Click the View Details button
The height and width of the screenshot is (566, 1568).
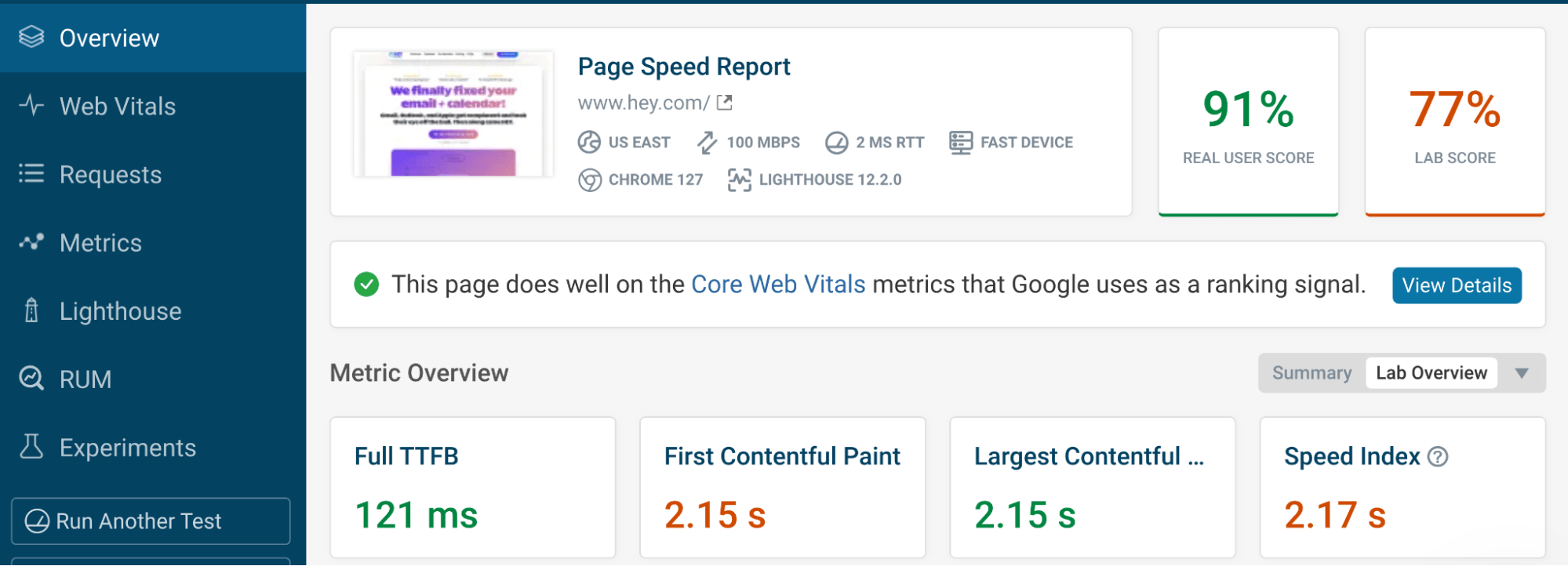[1456, 285]
